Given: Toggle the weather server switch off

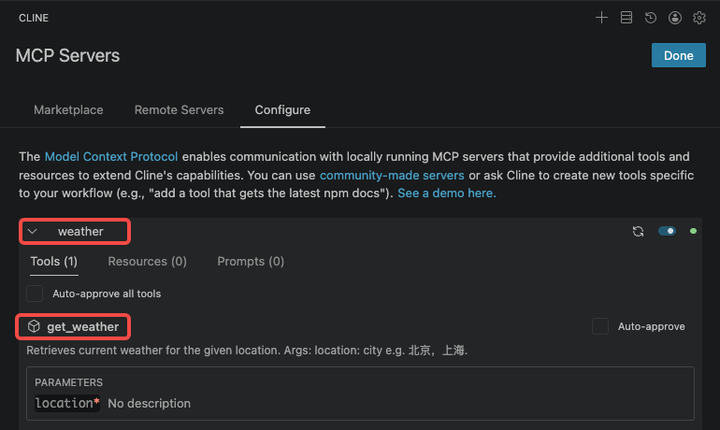Looking at the screenshot, I should 667,231.
